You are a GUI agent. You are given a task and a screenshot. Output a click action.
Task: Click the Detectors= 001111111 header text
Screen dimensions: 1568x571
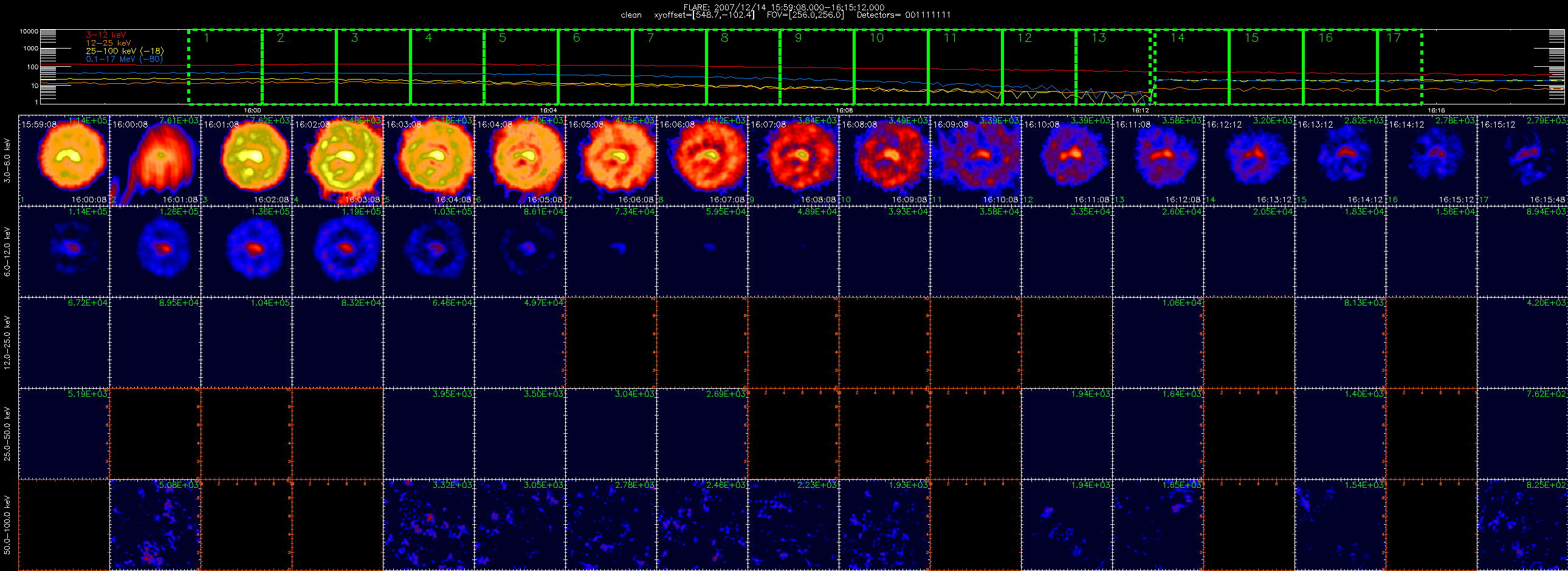point(903,15)
